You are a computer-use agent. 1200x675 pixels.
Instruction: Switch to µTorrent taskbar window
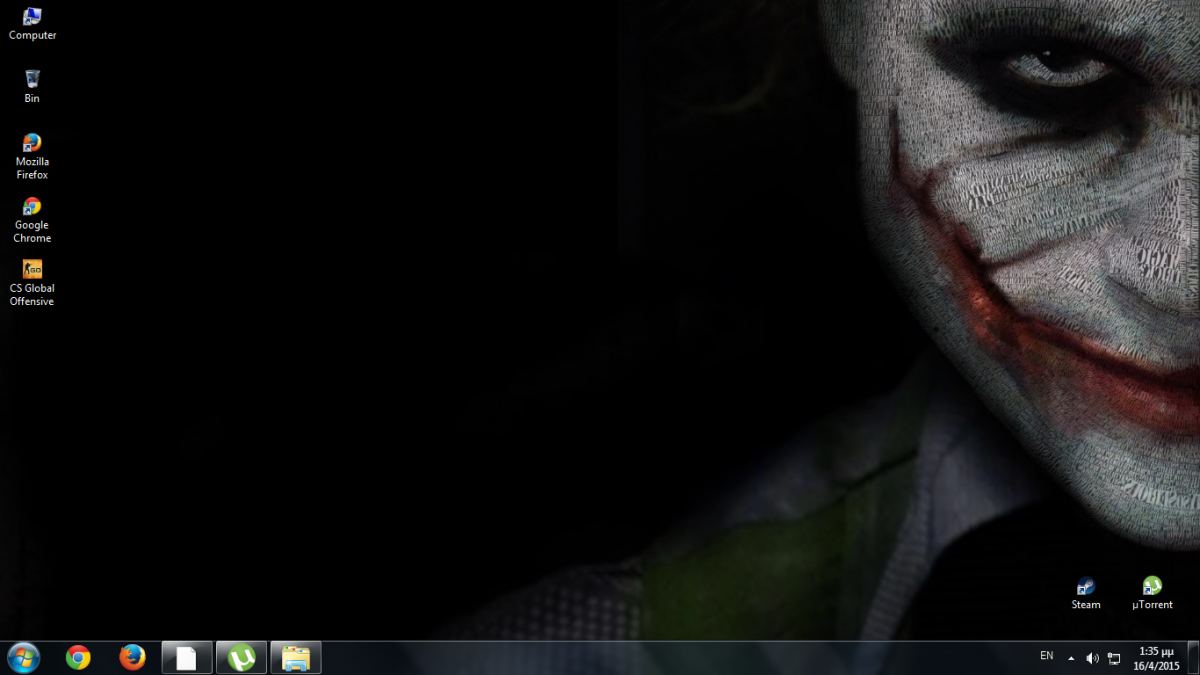241,657
